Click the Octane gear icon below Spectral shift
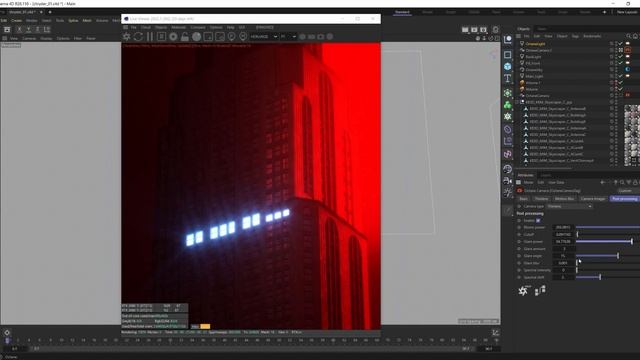The image size is (640, 360). coord(523,291)
